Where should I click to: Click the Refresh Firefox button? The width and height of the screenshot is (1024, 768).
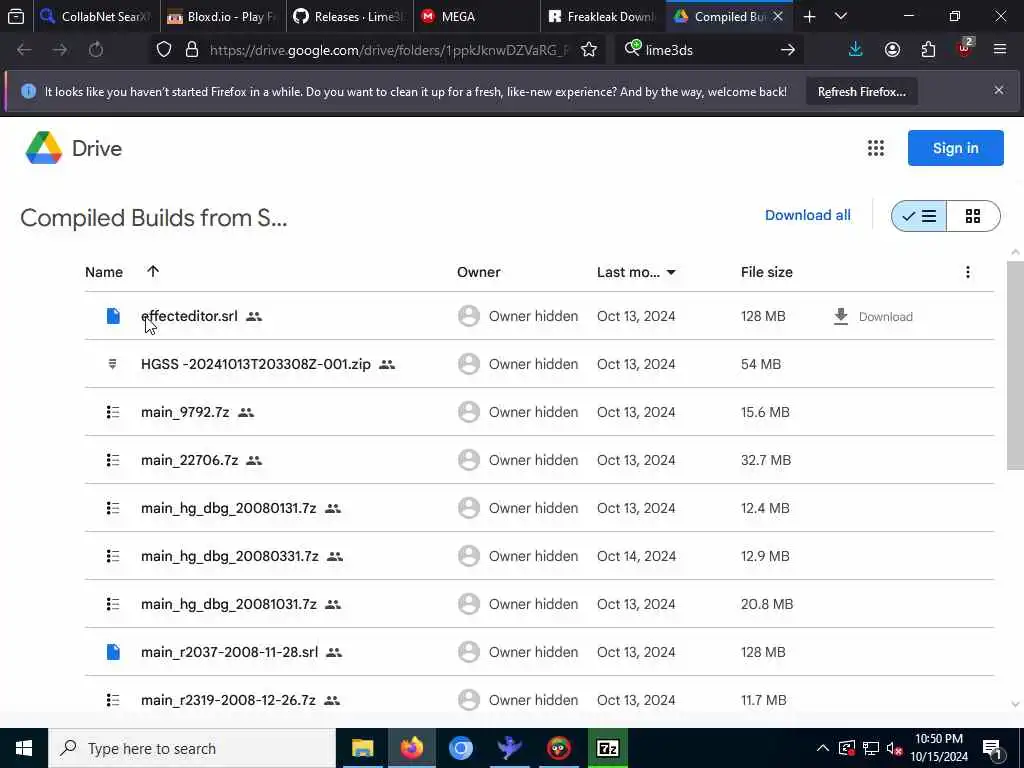tap(861, 92)
